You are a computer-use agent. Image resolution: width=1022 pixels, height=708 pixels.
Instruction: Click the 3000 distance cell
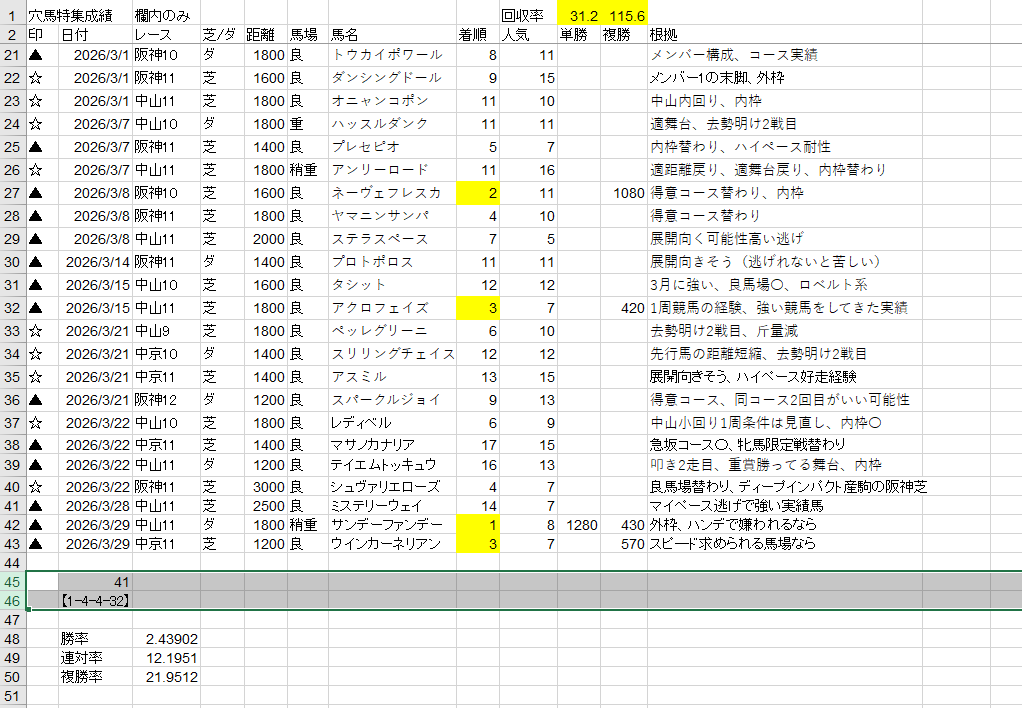coord(265,486)
